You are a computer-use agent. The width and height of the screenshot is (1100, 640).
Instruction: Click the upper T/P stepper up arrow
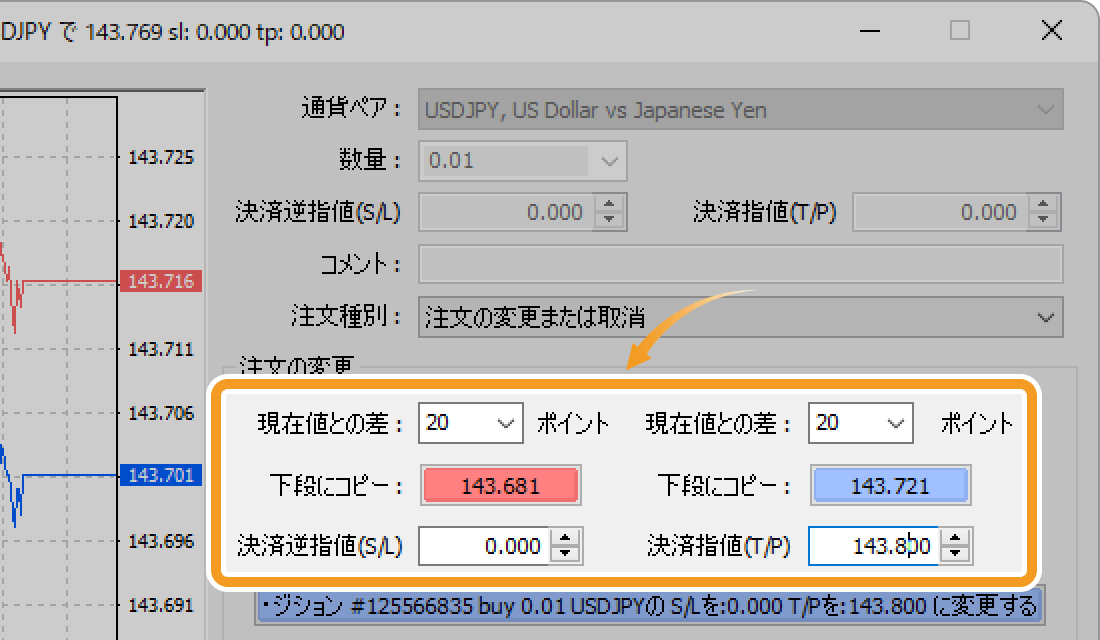(x=1043, y=204)
